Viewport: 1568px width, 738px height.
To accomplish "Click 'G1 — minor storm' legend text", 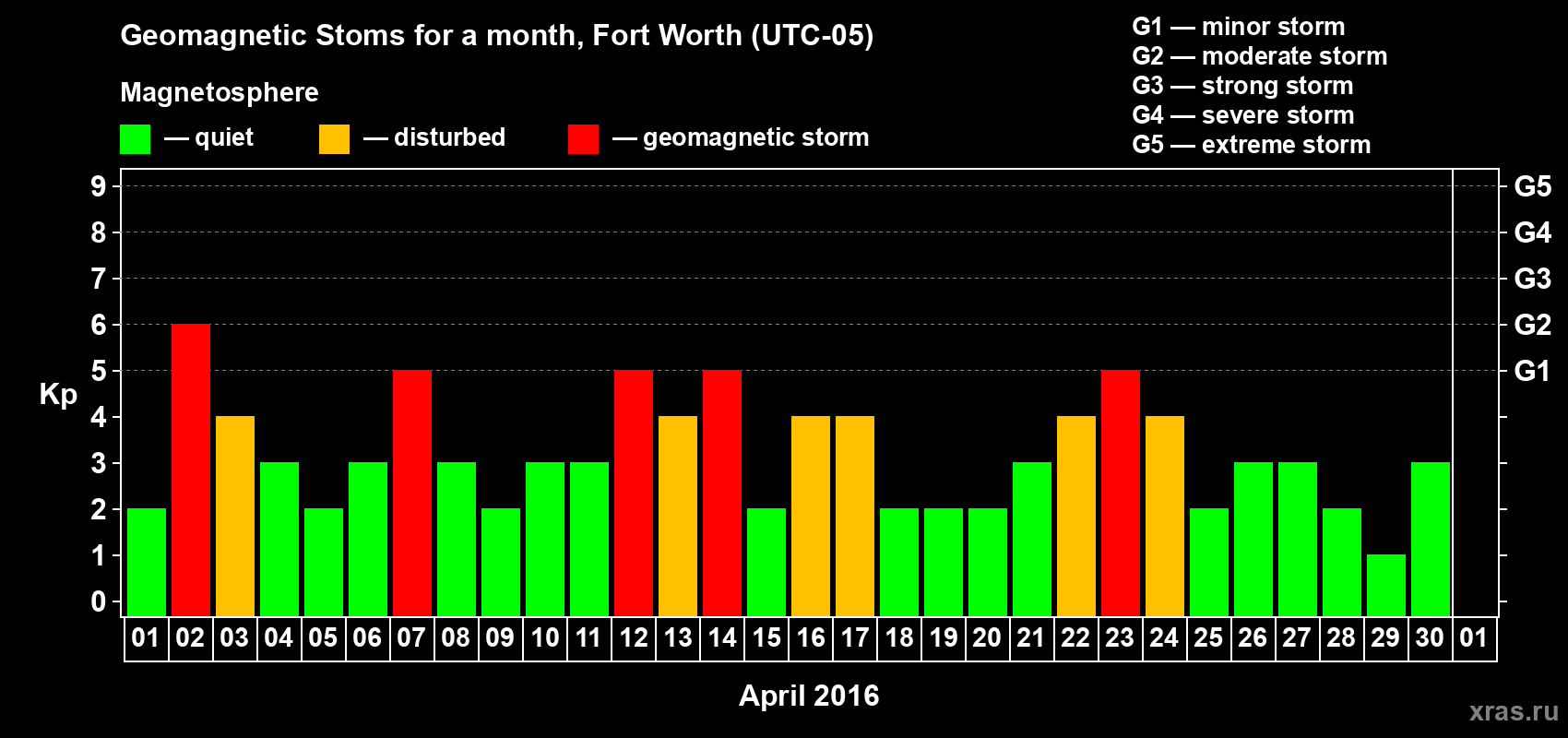I will (1239, 27).
